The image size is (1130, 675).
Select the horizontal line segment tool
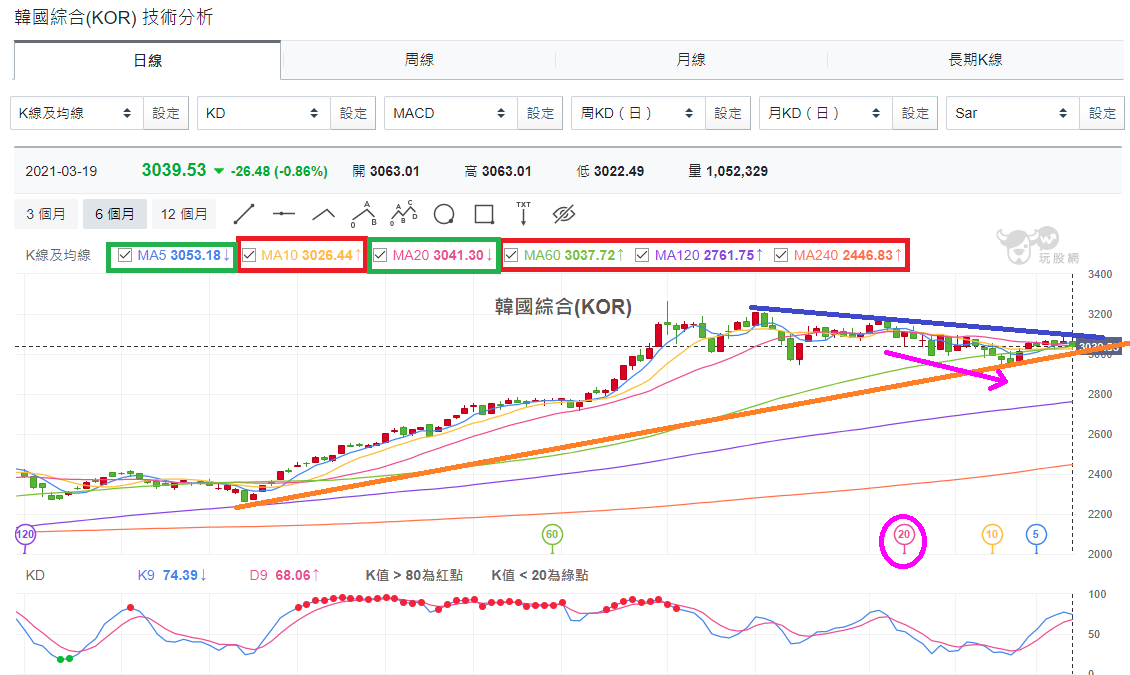pos(284,214)
